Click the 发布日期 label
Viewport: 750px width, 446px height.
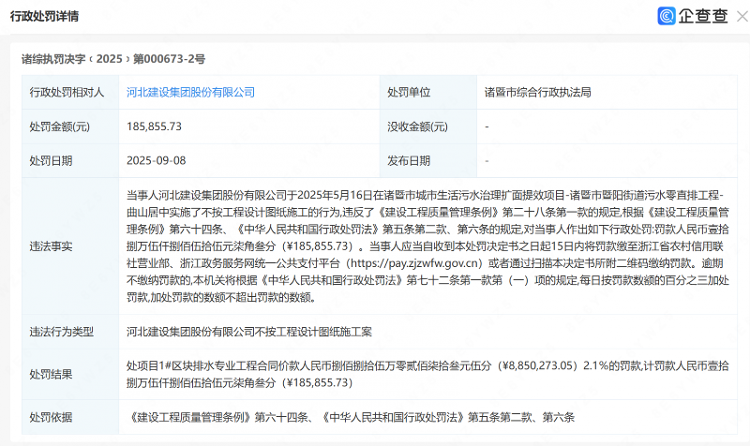[408, 161]
